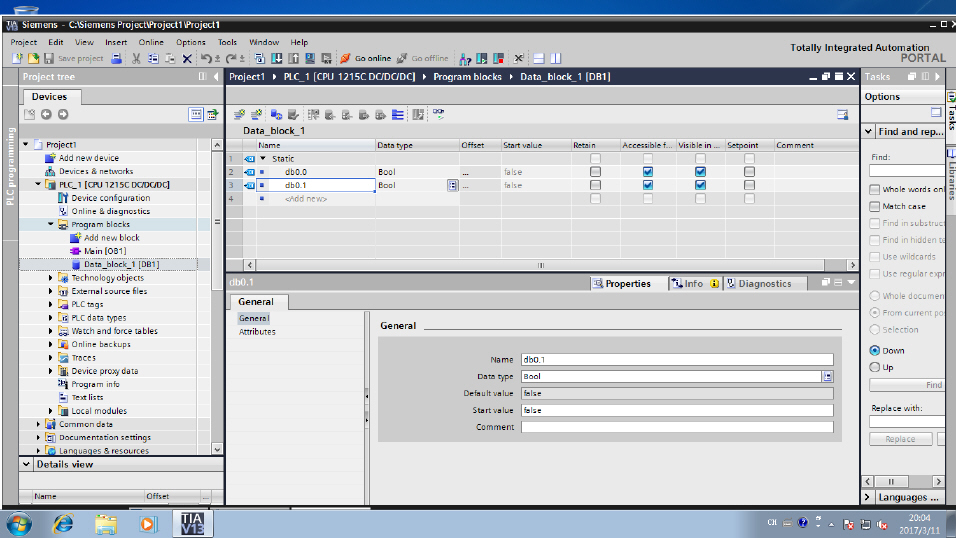Click the Download to device icon
The width and height of the screenshot is (956, 538).
tap(277, 59)
